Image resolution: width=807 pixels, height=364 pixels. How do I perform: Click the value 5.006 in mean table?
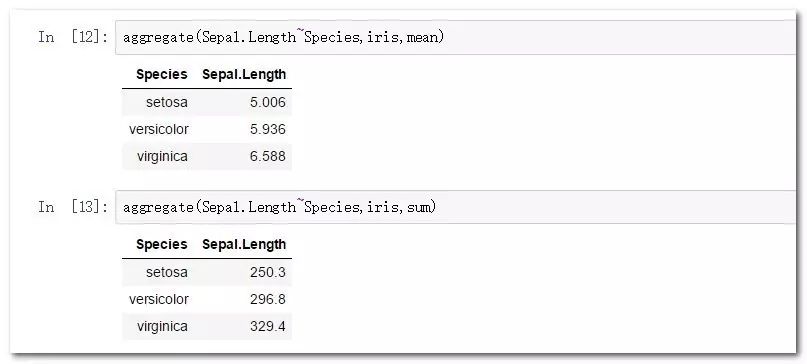tap(268, 102)
